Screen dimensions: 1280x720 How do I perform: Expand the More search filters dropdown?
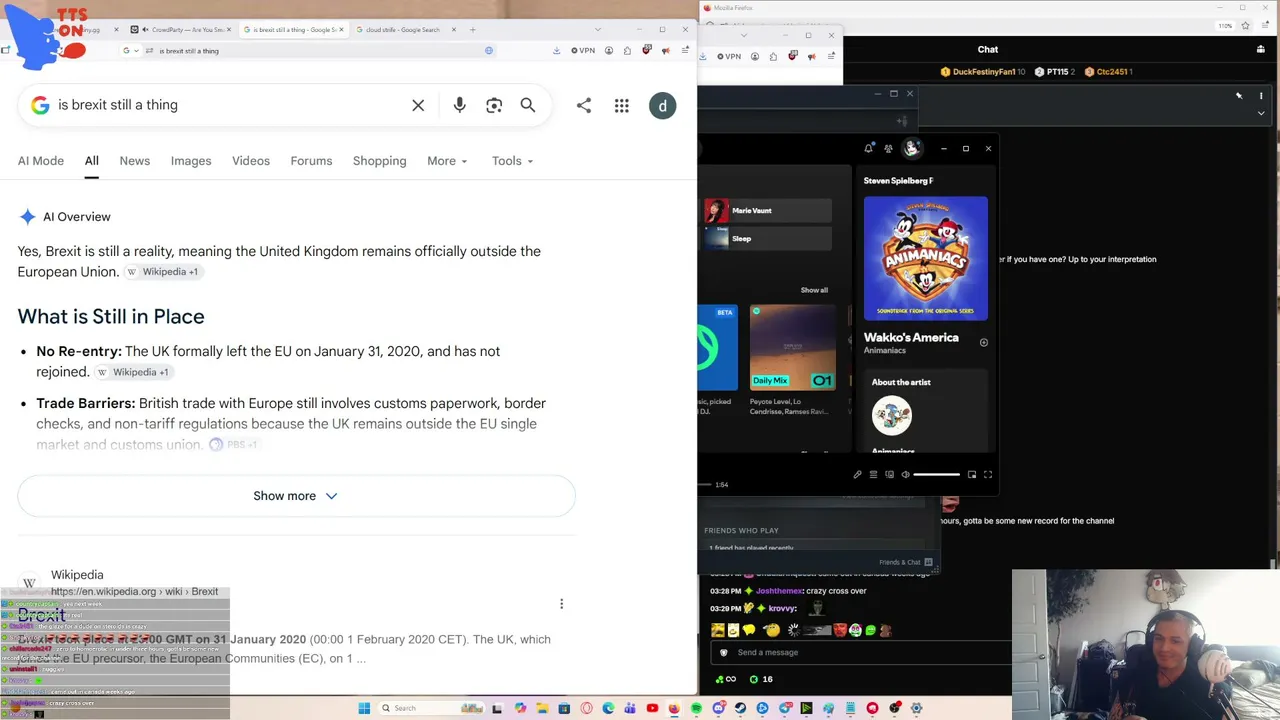pos(447,161)
